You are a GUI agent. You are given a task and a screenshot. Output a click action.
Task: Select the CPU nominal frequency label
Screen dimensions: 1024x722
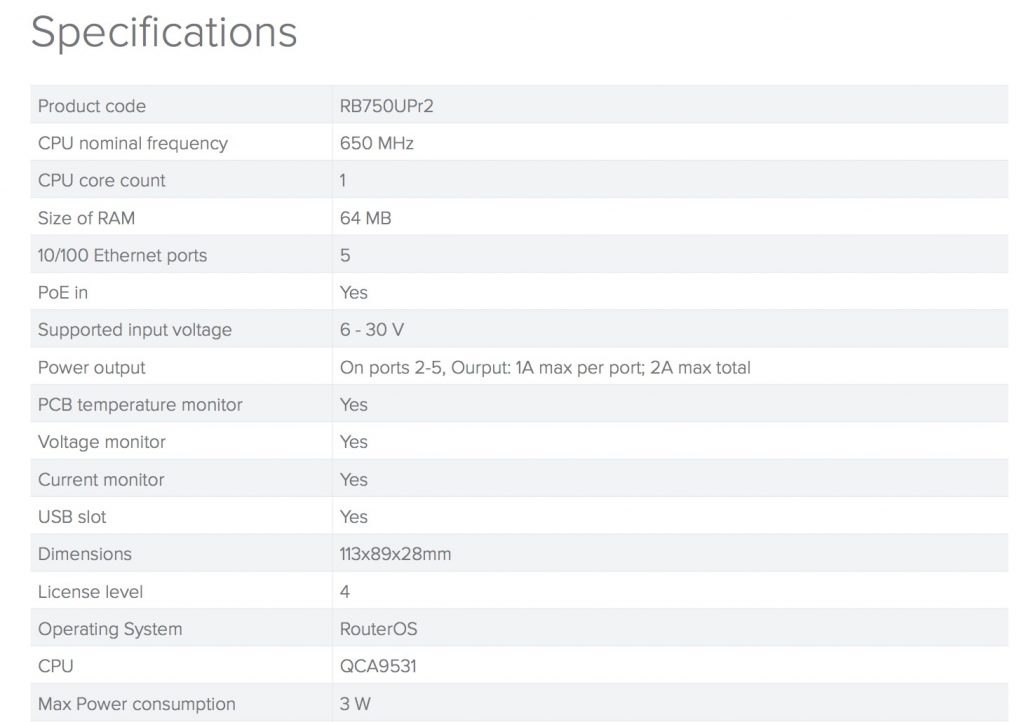coord(133,143)
